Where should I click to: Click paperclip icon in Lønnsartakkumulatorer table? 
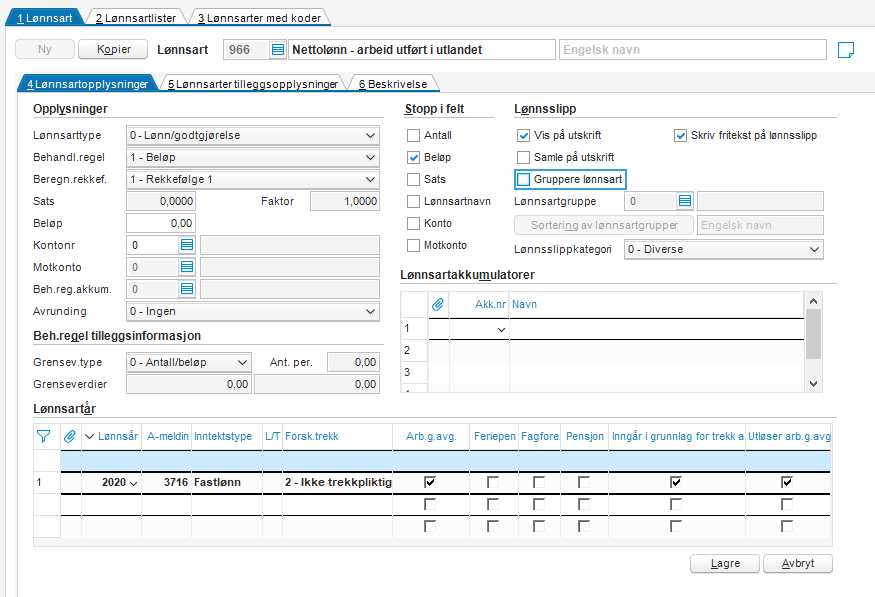pyautogui.click(x=438, y=304)
